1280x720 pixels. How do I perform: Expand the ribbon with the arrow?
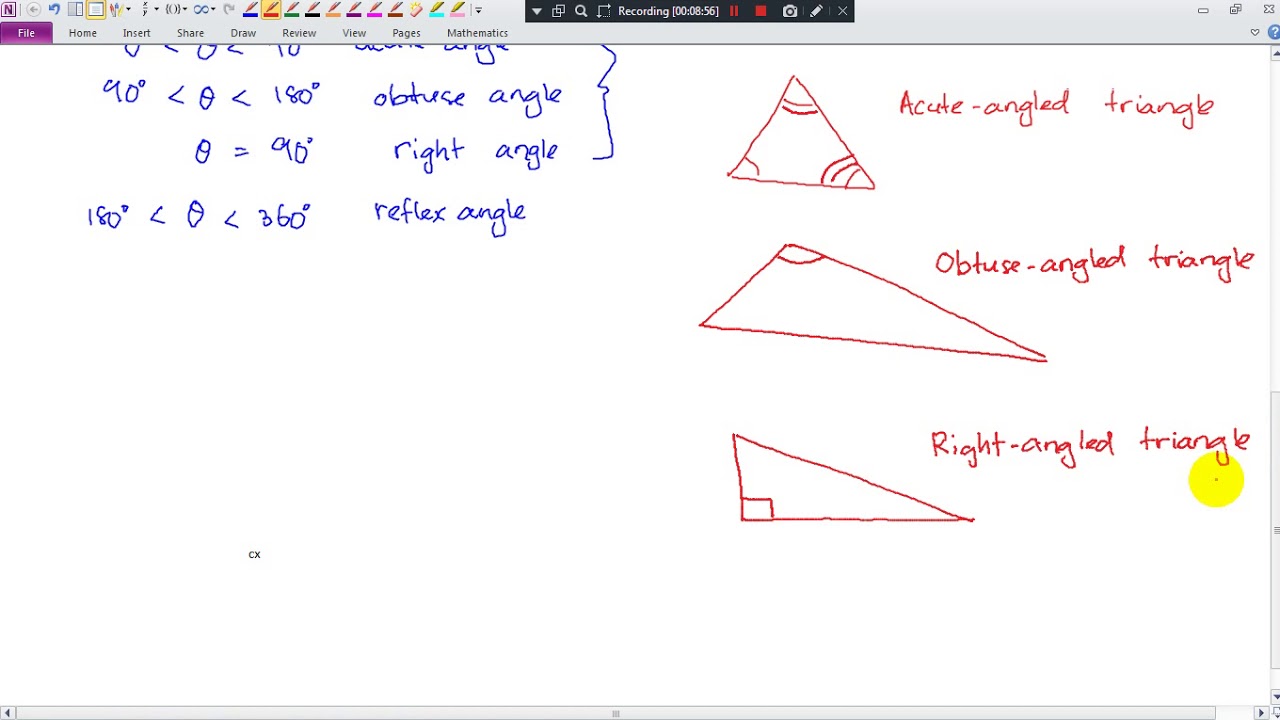(1255, 33)
